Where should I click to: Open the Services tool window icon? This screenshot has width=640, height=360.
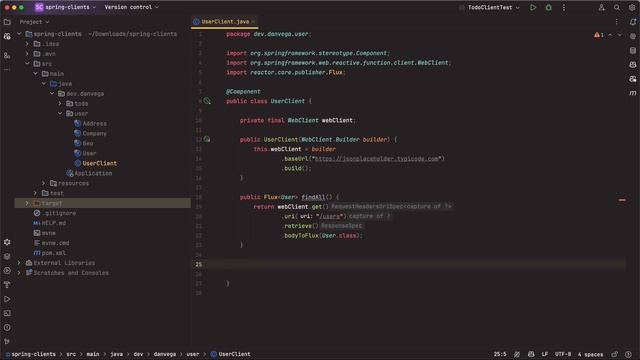tap(7, 271)
